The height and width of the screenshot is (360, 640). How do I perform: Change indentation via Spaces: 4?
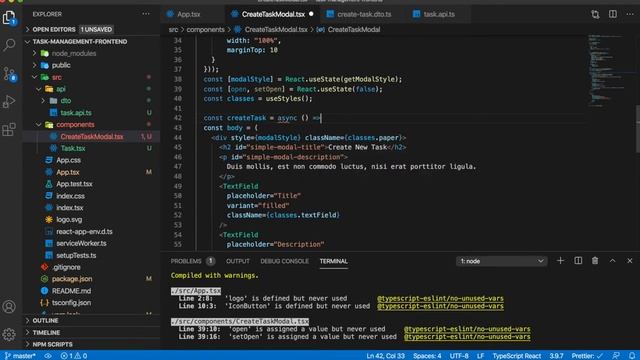(427, 356)
